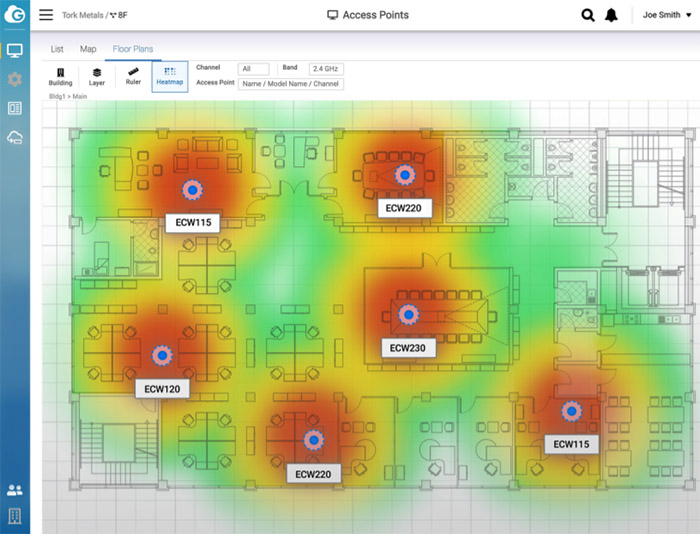Open the Joe Smith account dropdown
Viewport: 700px width, 534px height.
point(667,15)
